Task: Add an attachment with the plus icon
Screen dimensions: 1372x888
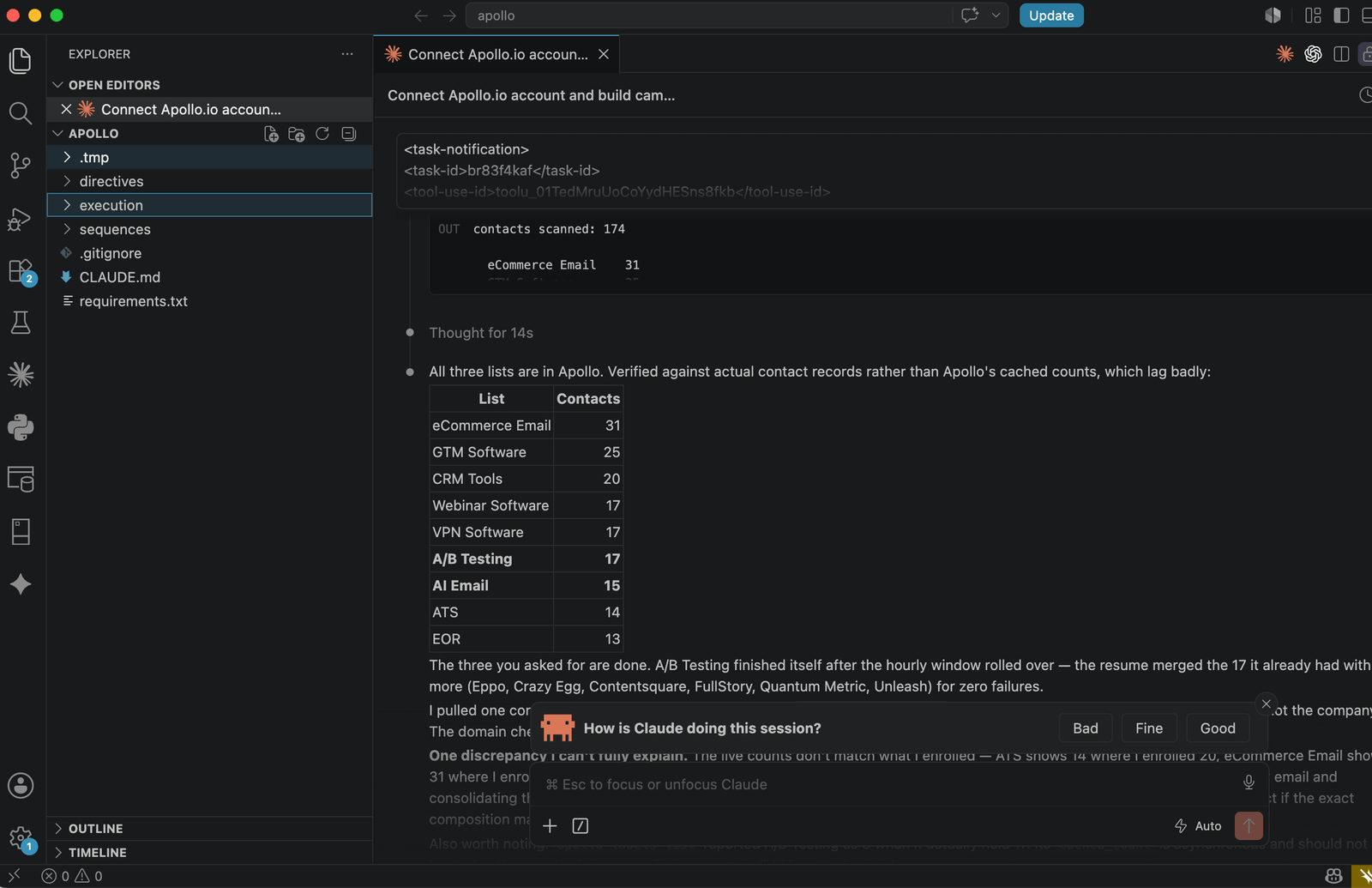Action: click(x=550, y=825)
